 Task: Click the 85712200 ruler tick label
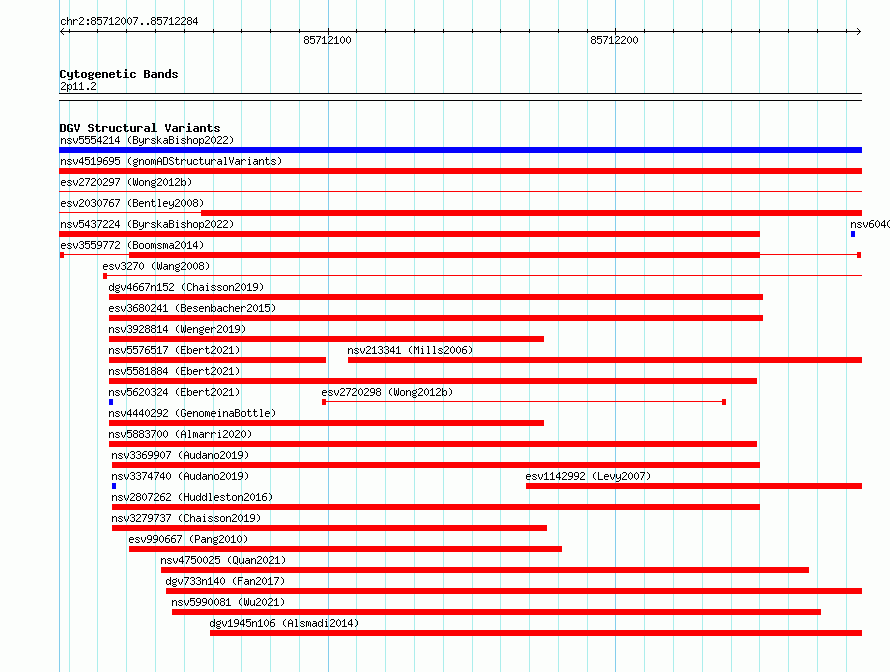pos(614,40)
